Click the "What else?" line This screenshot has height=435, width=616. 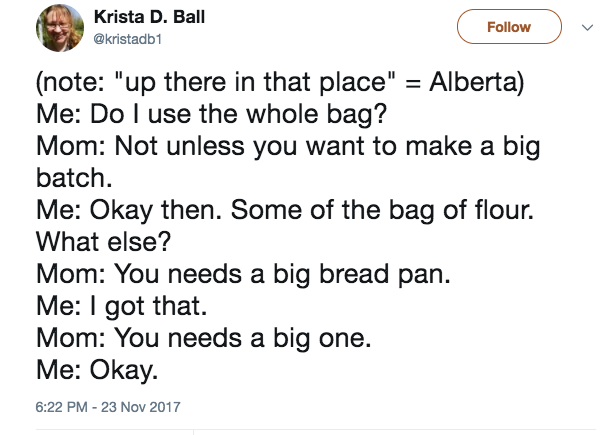tap(104, 241)
